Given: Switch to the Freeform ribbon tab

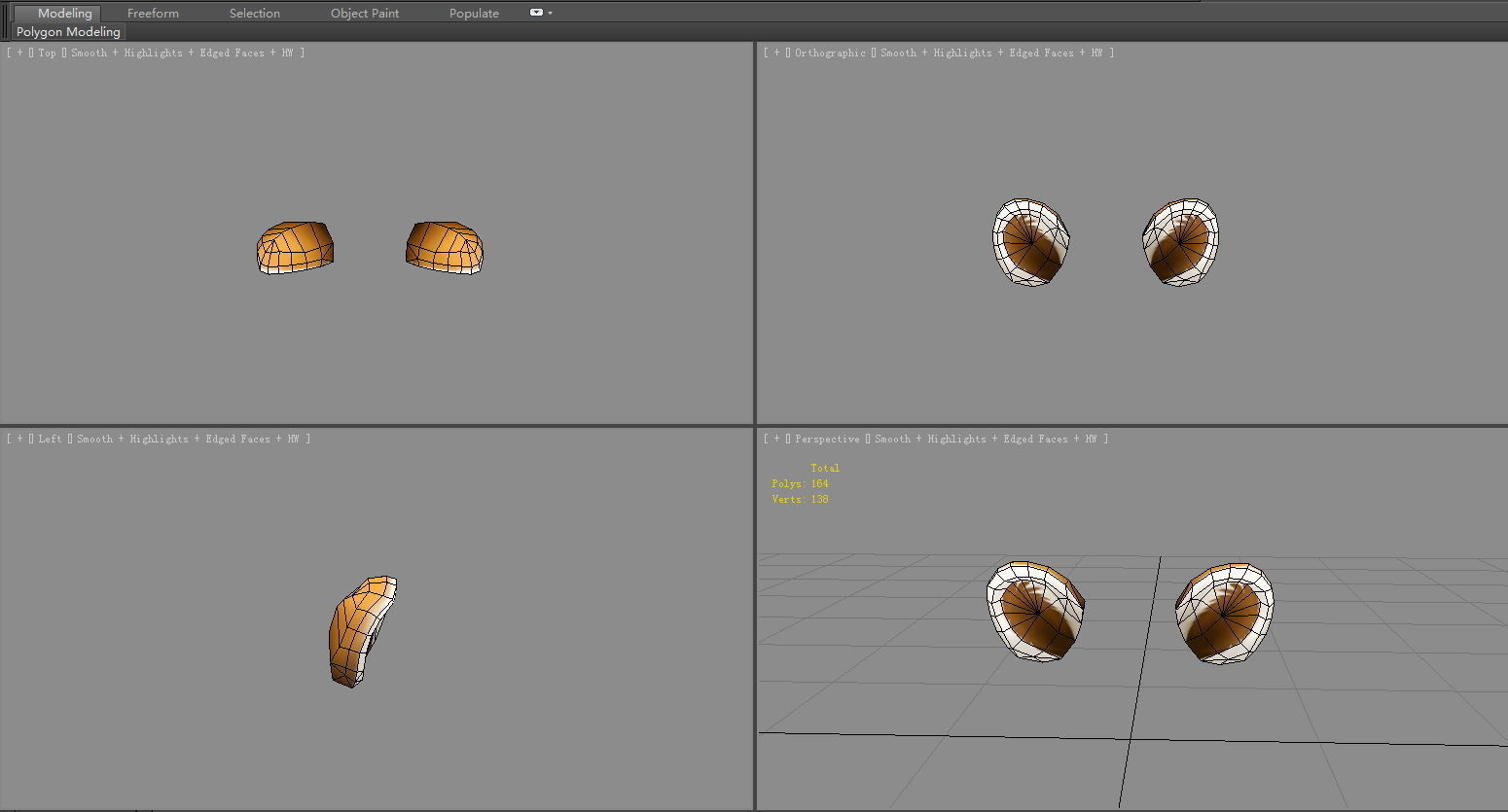Looking at the screenshot, I should [153, 14].
